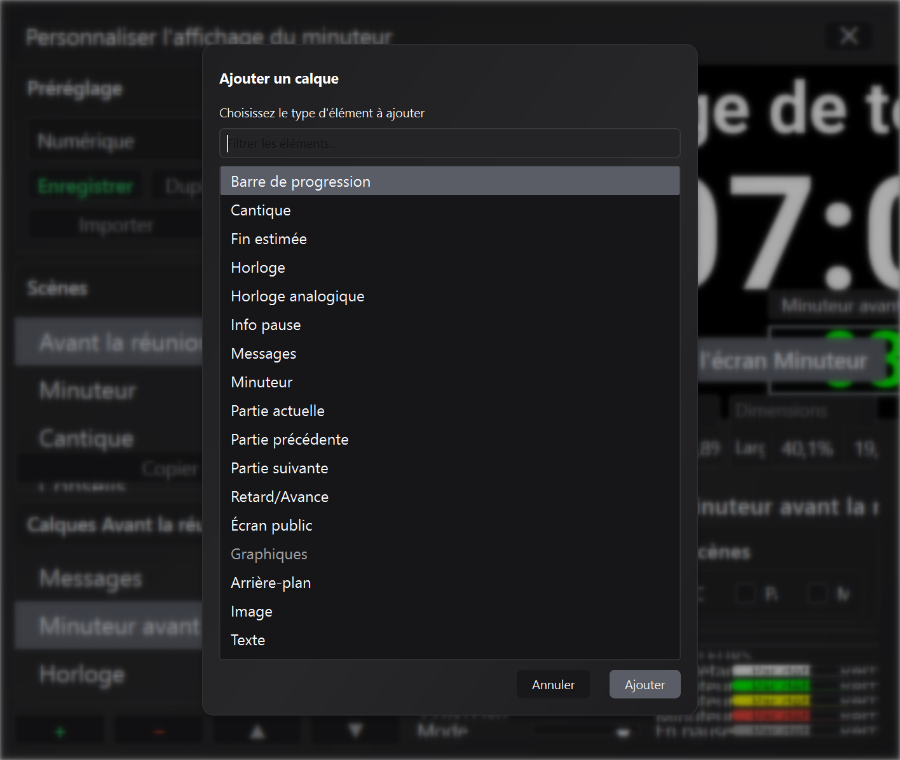900x760 pixels.
Task: Select Horloge layer in the background Calques list
Action: (109, 674)
